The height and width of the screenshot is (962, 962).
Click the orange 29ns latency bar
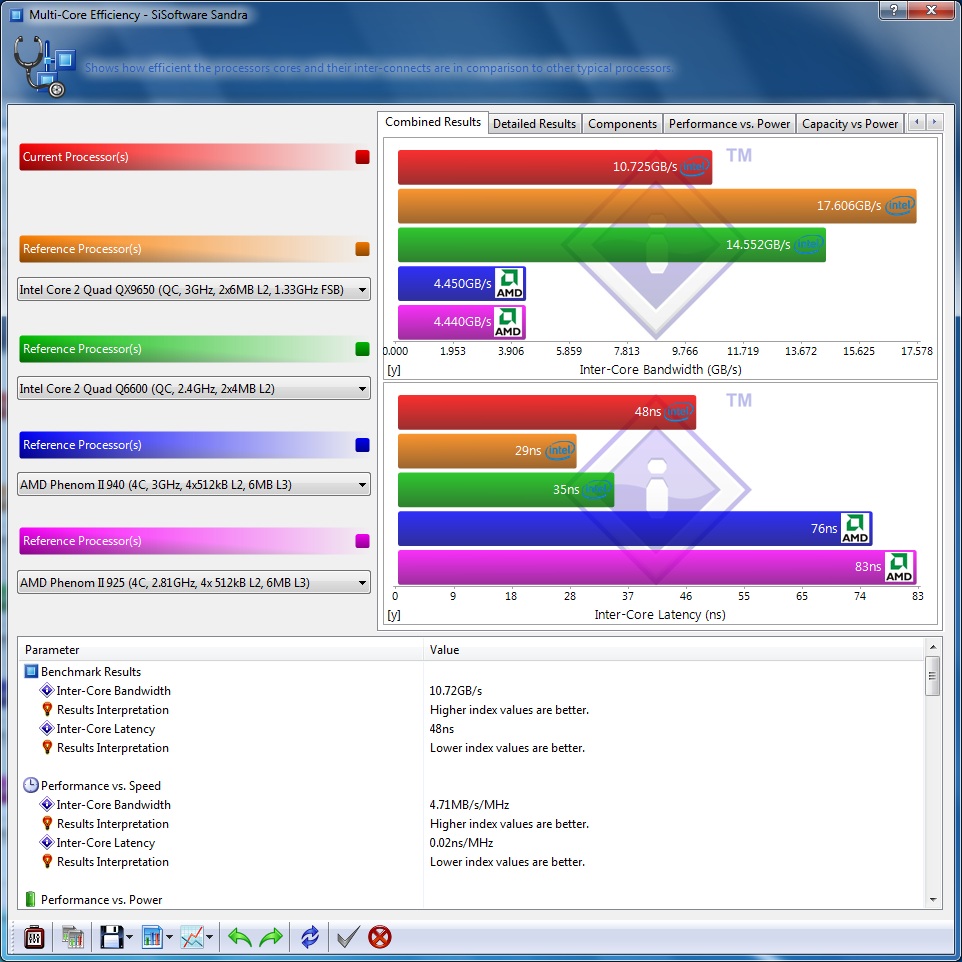[x=487, y=451]
